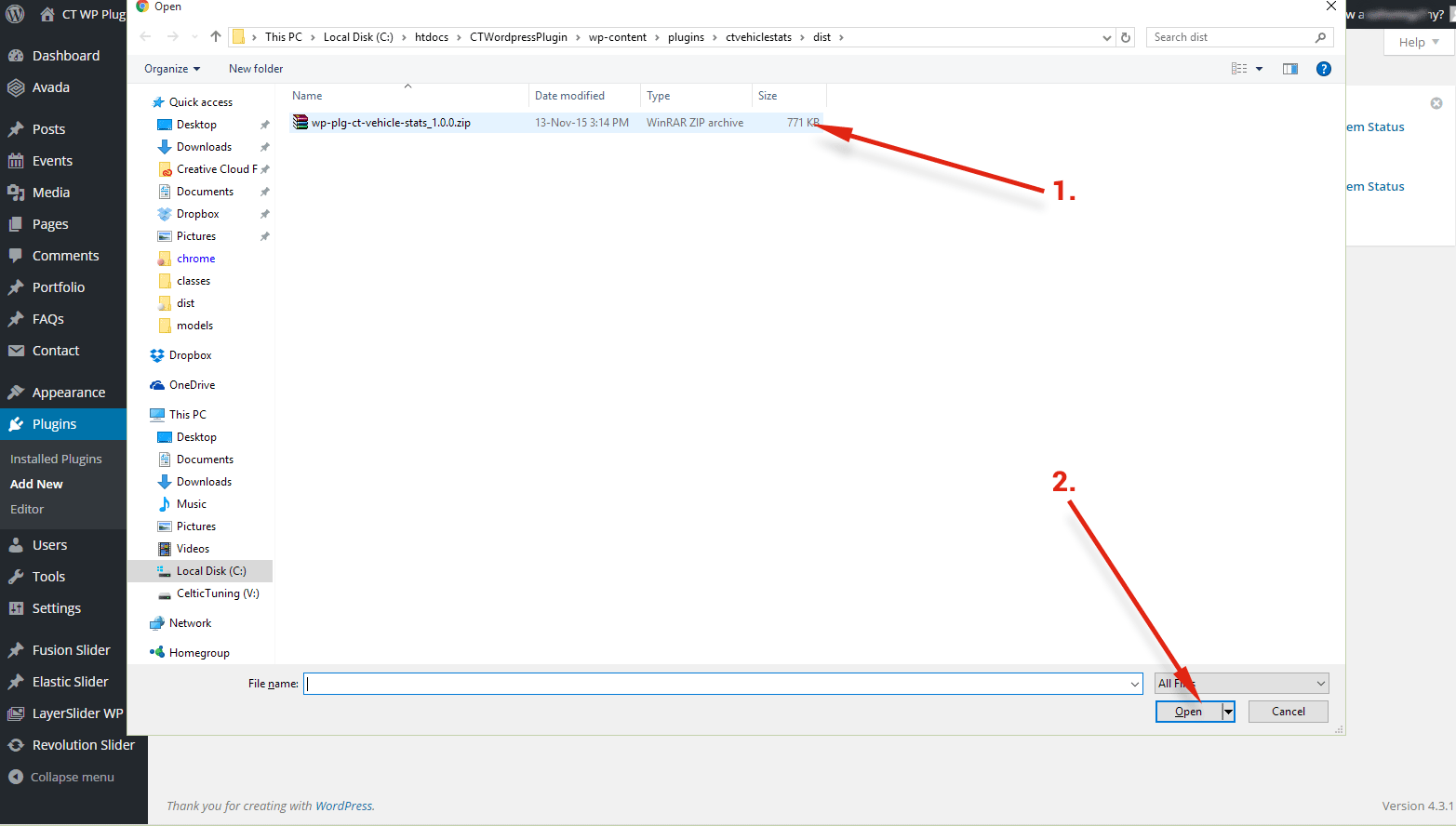Click the Open split button arrow
The image size is (1456, 826).
point(1228,712)
